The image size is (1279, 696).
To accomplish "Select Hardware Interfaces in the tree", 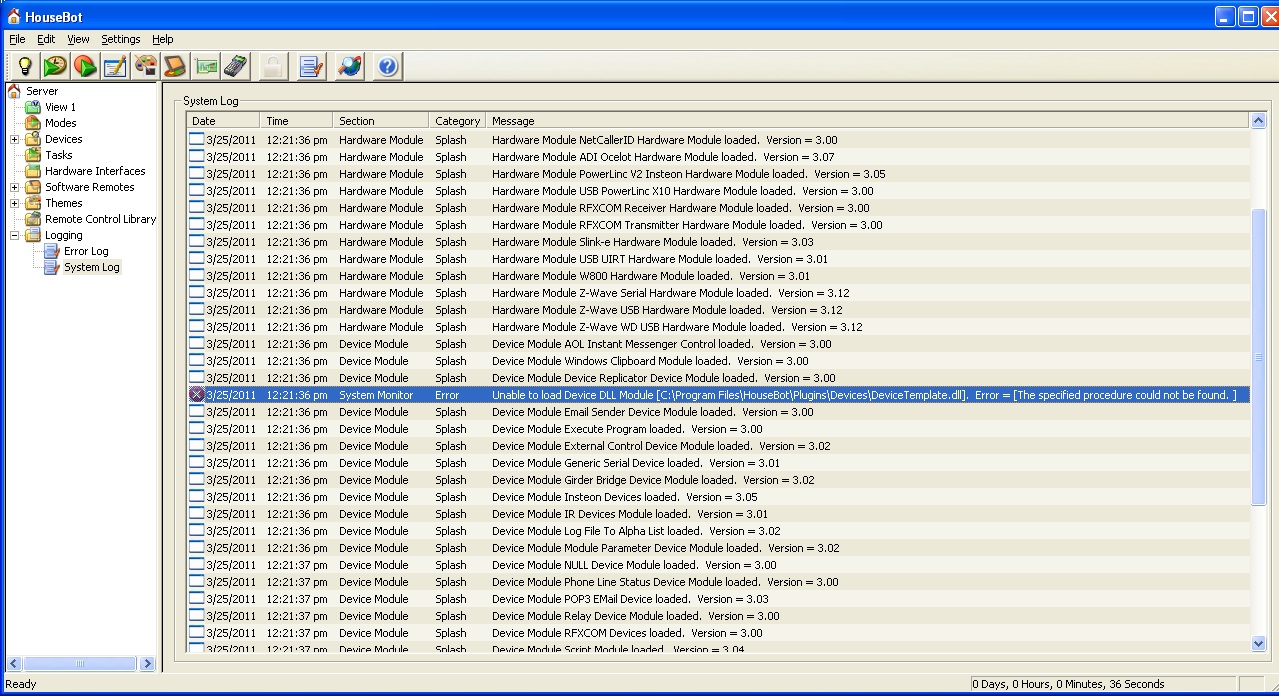I will pos(95,171).
